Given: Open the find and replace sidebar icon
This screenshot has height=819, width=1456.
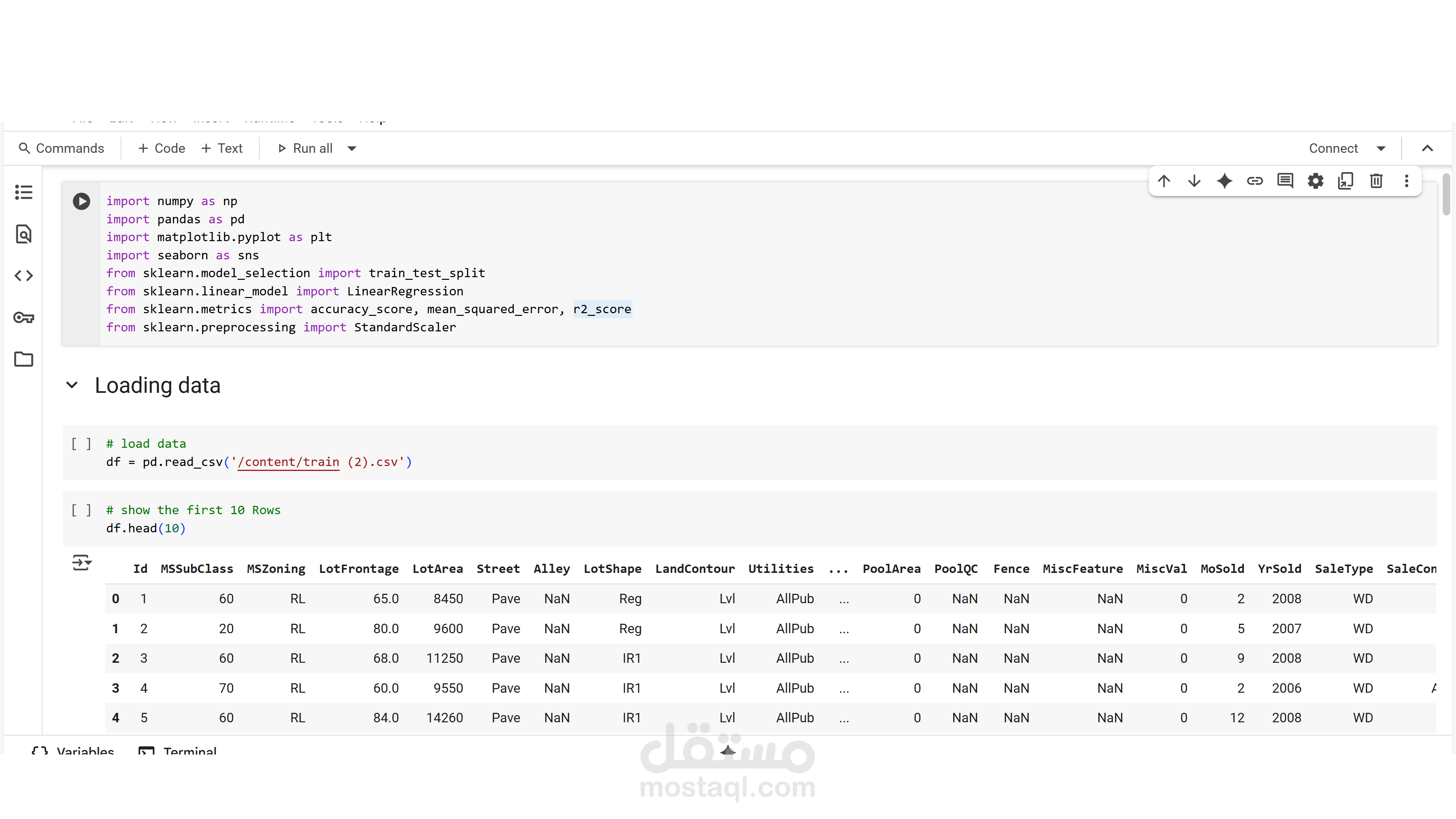Looking at the screenshot, I should pos(24,234).
